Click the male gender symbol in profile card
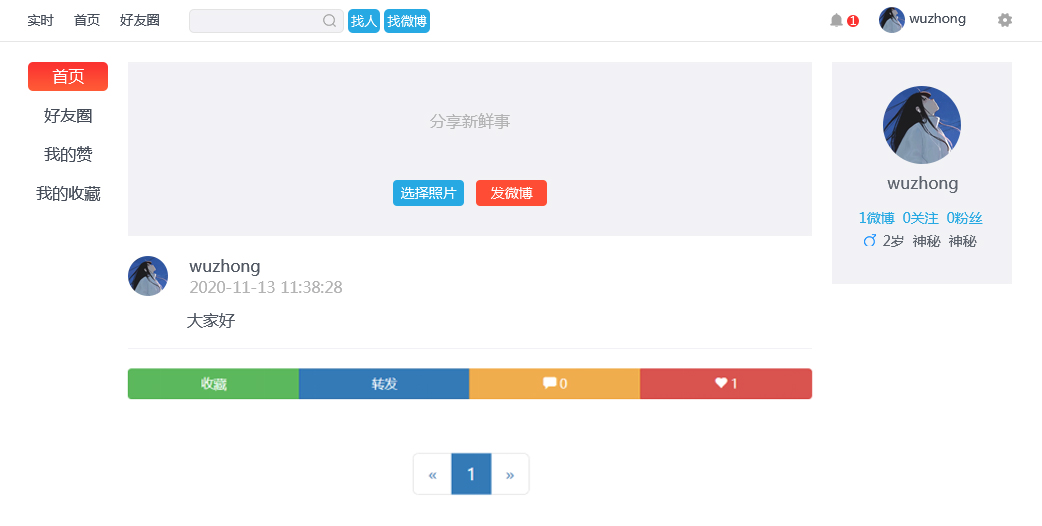 click(x=869, y=241)
